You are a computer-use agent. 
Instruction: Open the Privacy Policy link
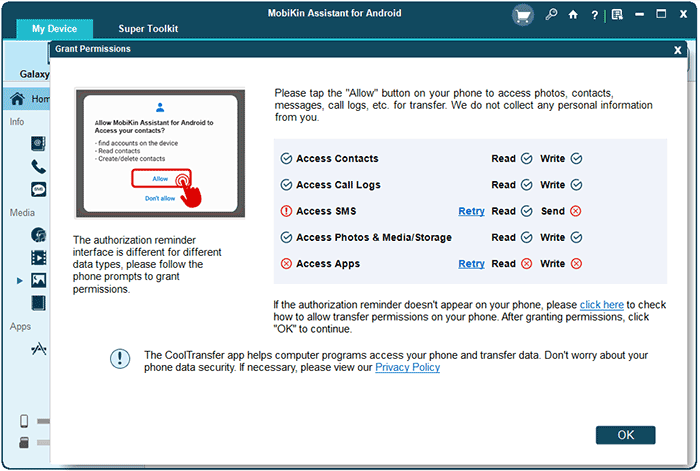(x=407, y=367)
